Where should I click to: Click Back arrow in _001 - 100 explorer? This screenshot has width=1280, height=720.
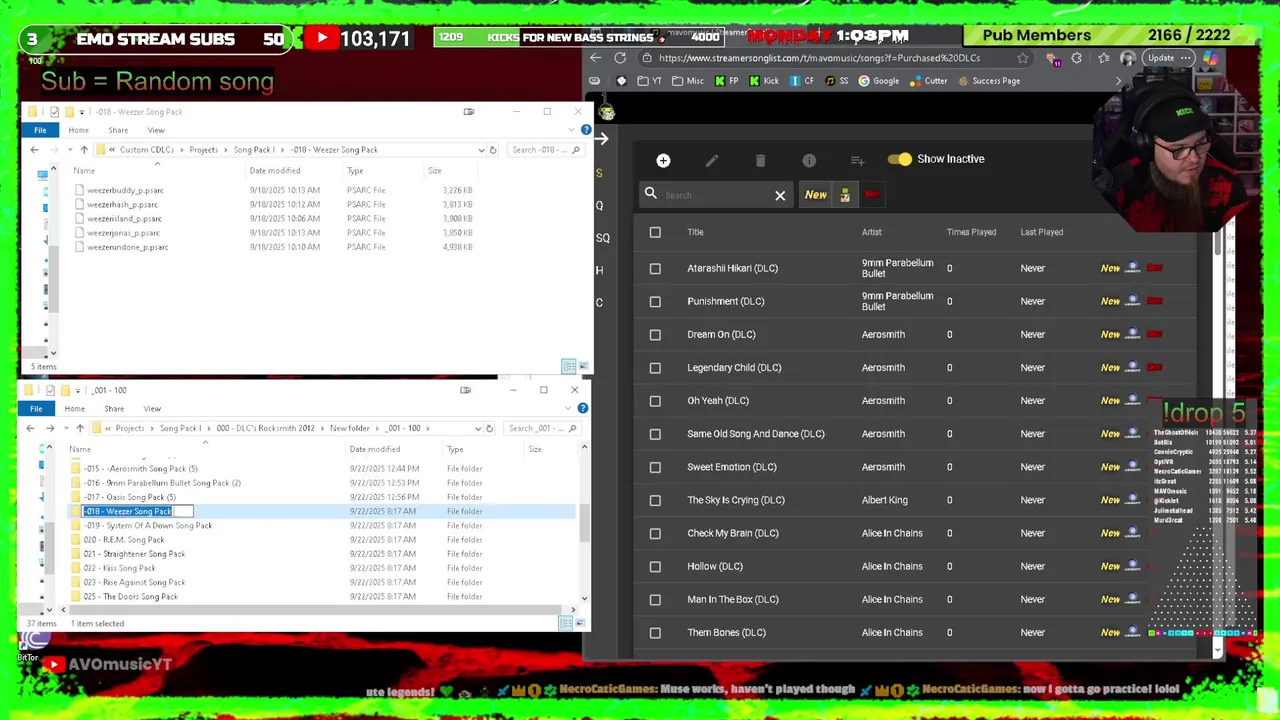tap(30, 428)
